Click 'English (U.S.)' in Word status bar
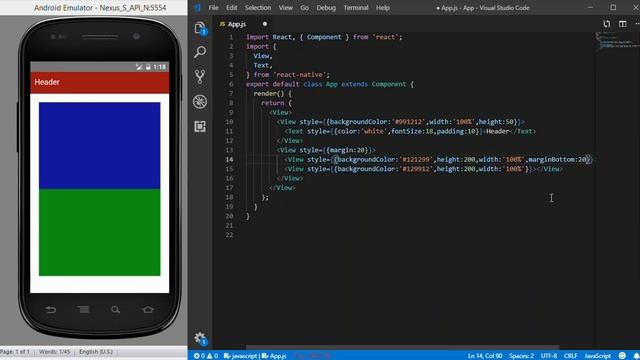 (x=96, y=351)
